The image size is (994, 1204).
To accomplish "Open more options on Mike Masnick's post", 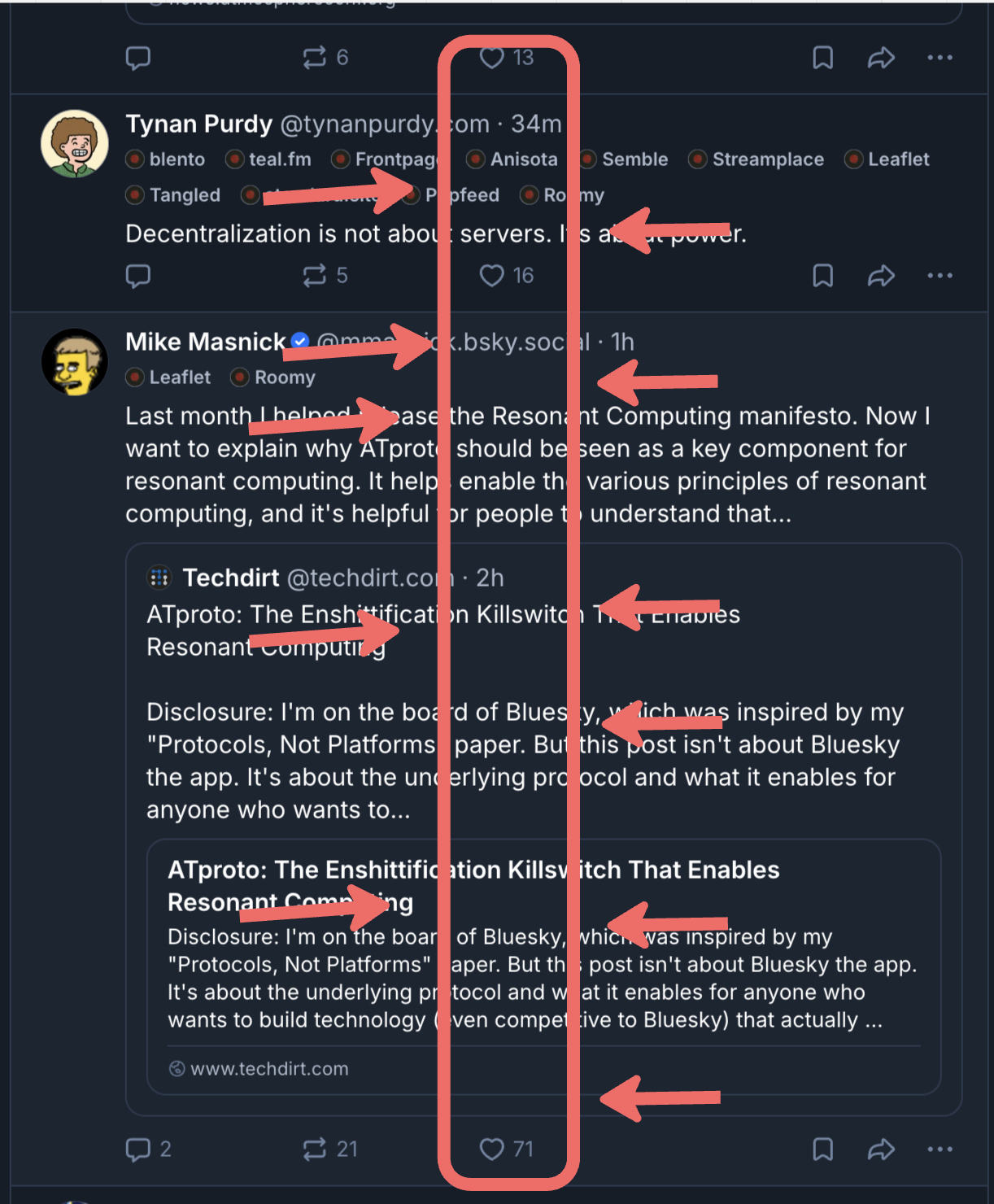I will 940,1149.
